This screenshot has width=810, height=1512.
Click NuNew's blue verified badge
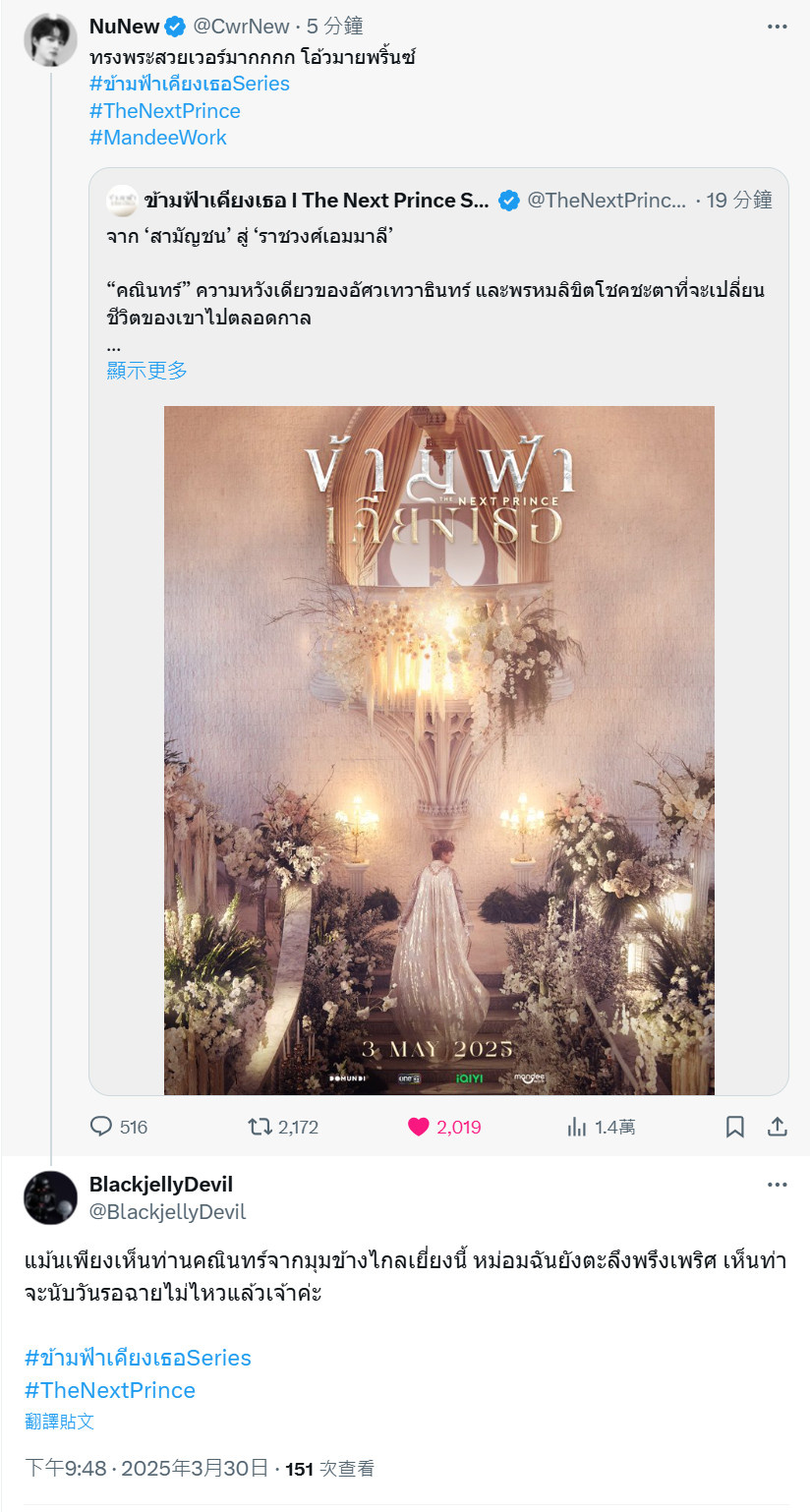pos(175,27)
